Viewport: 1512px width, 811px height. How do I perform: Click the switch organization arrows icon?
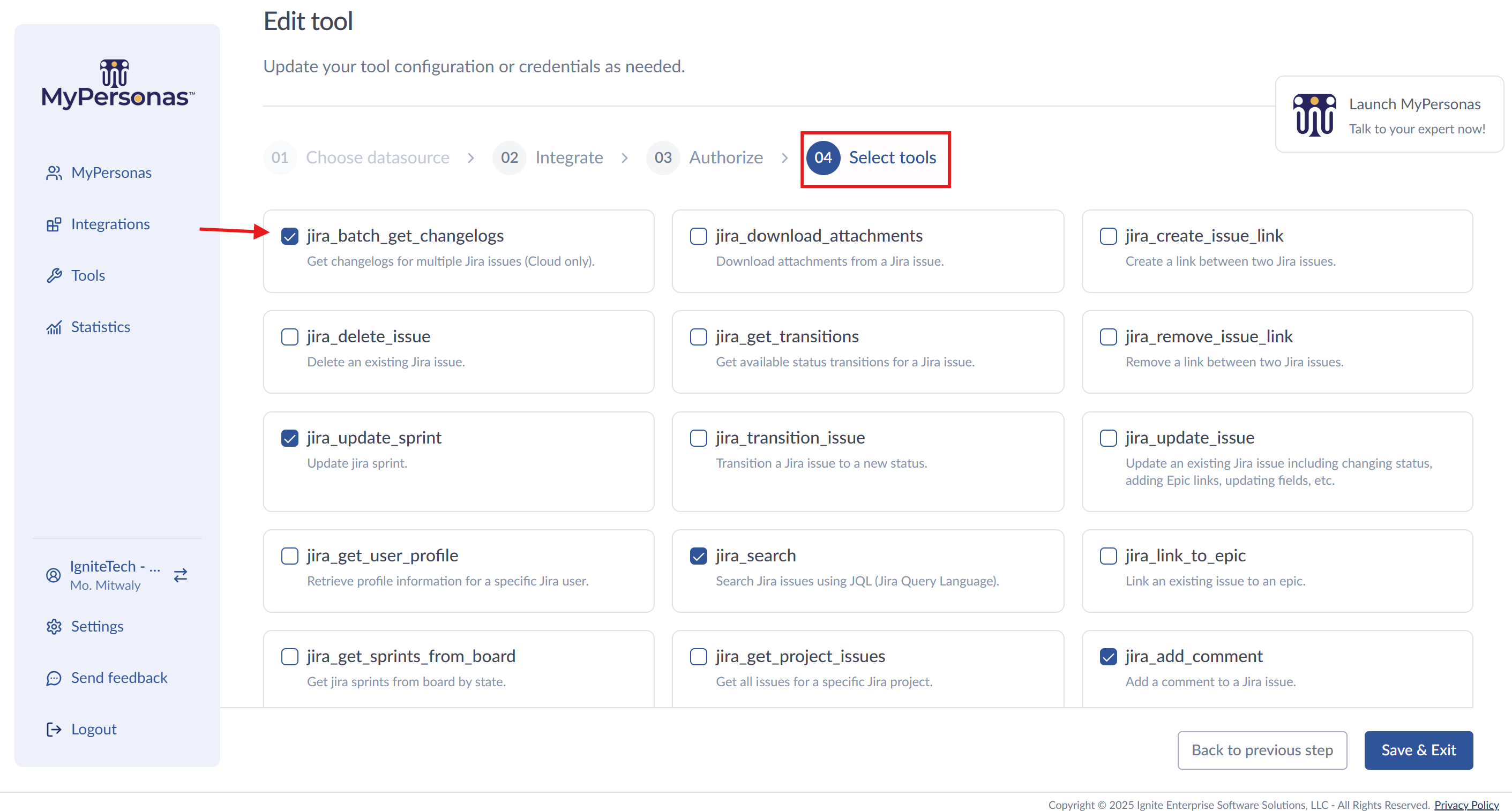point(181,575)
